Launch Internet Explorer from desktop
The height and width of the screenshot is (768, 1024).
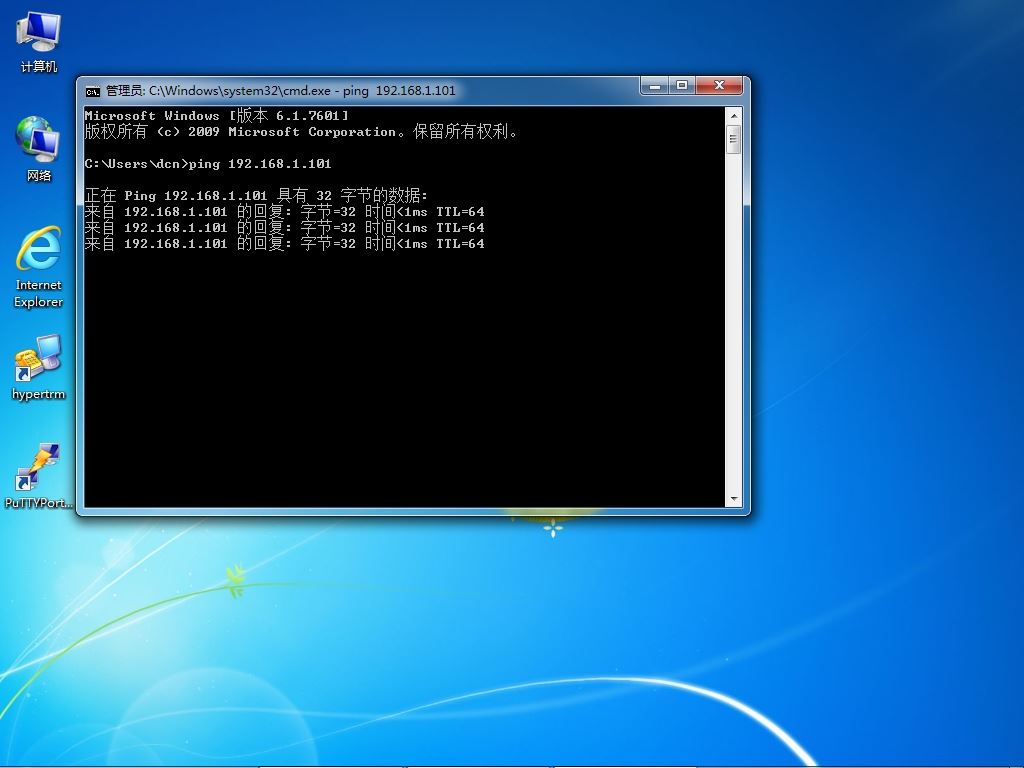(39, 266)
